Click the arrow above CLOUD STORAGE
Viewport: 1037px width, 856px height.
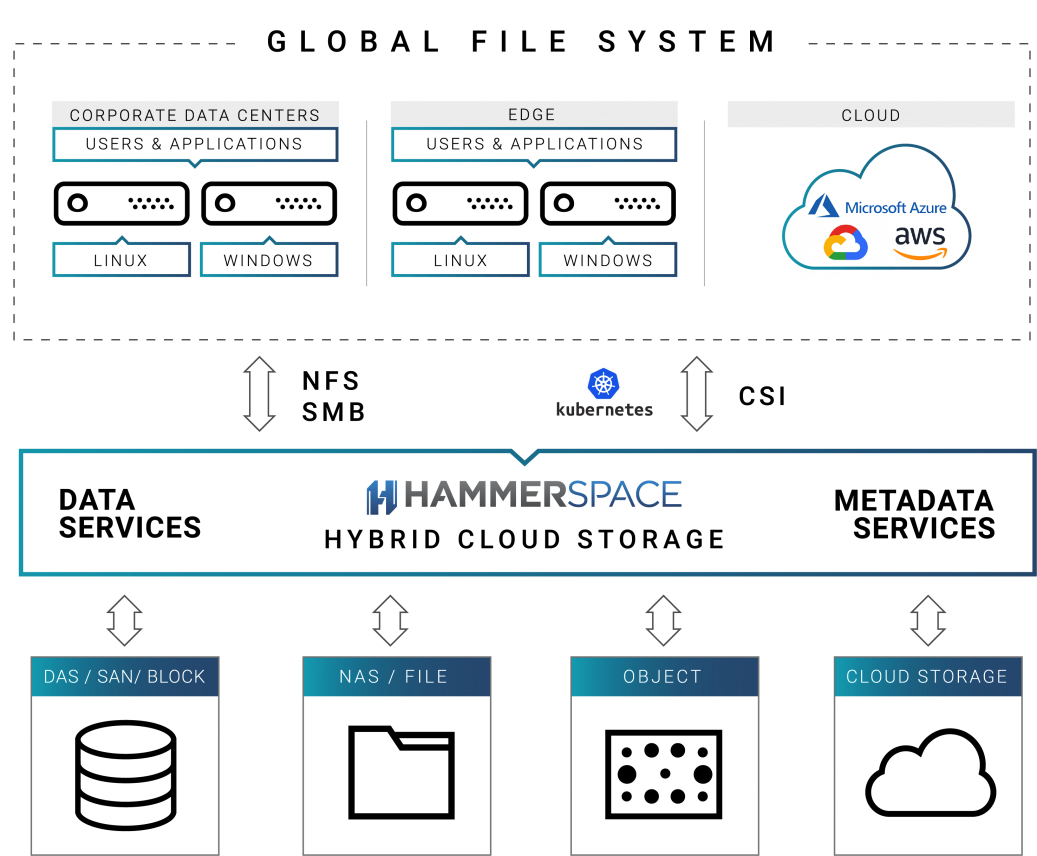[928, 621]
